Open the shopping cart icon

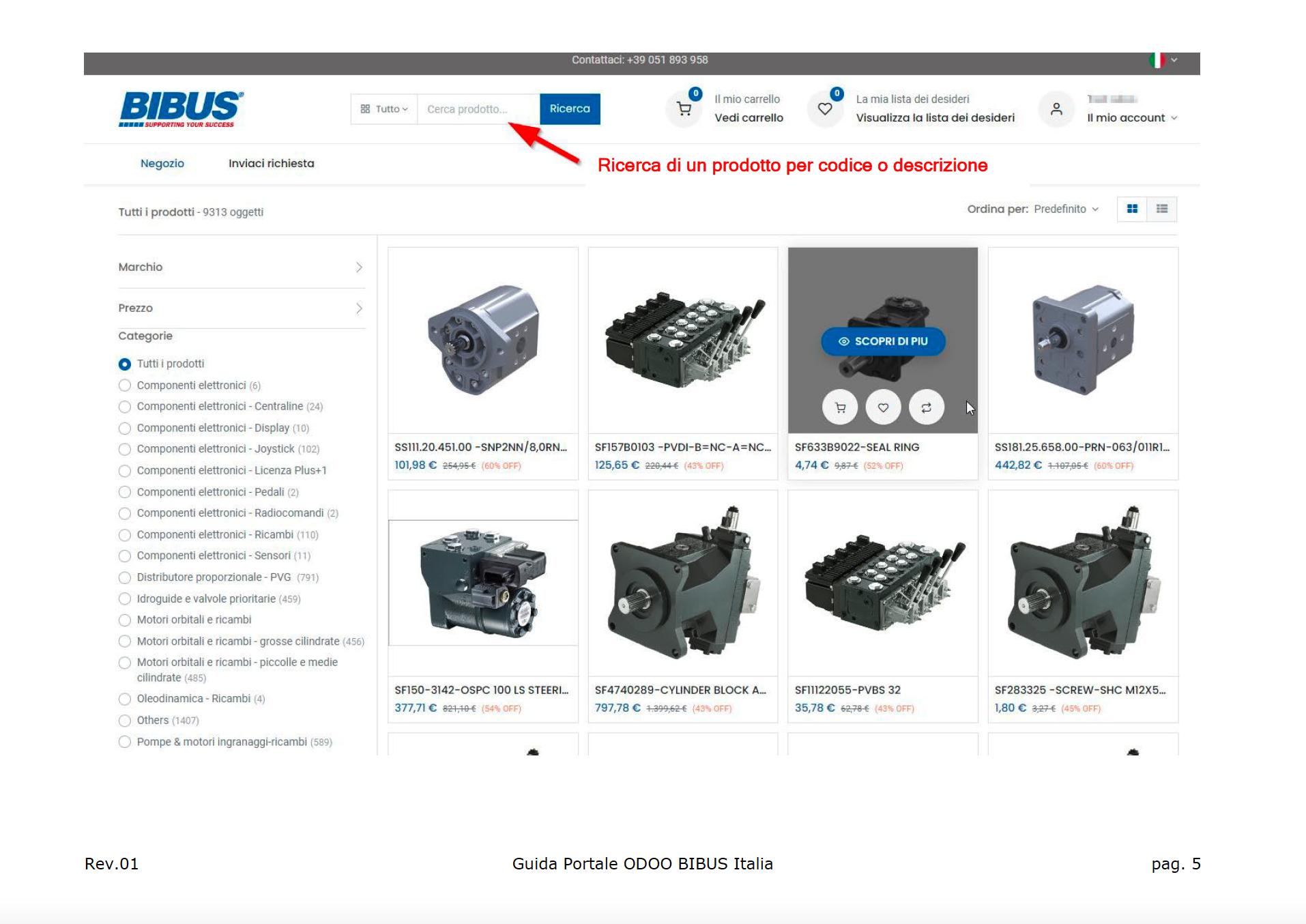tap(684, 109)
